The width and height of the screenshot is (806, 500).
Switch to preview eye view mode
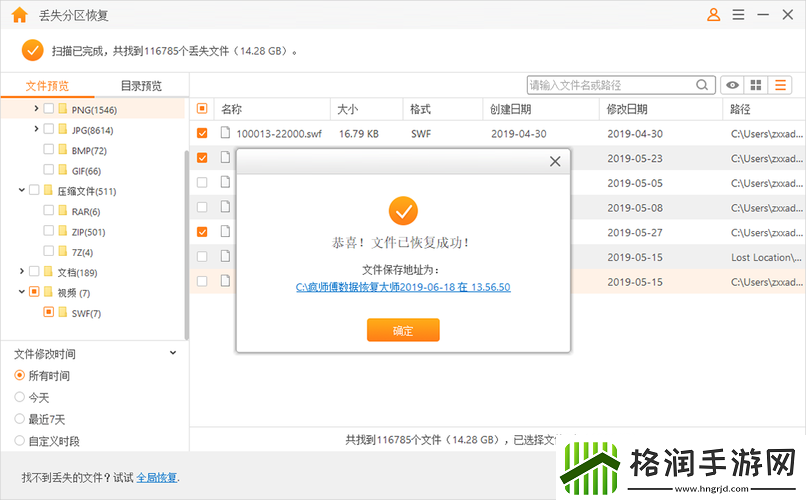(732, 85)
